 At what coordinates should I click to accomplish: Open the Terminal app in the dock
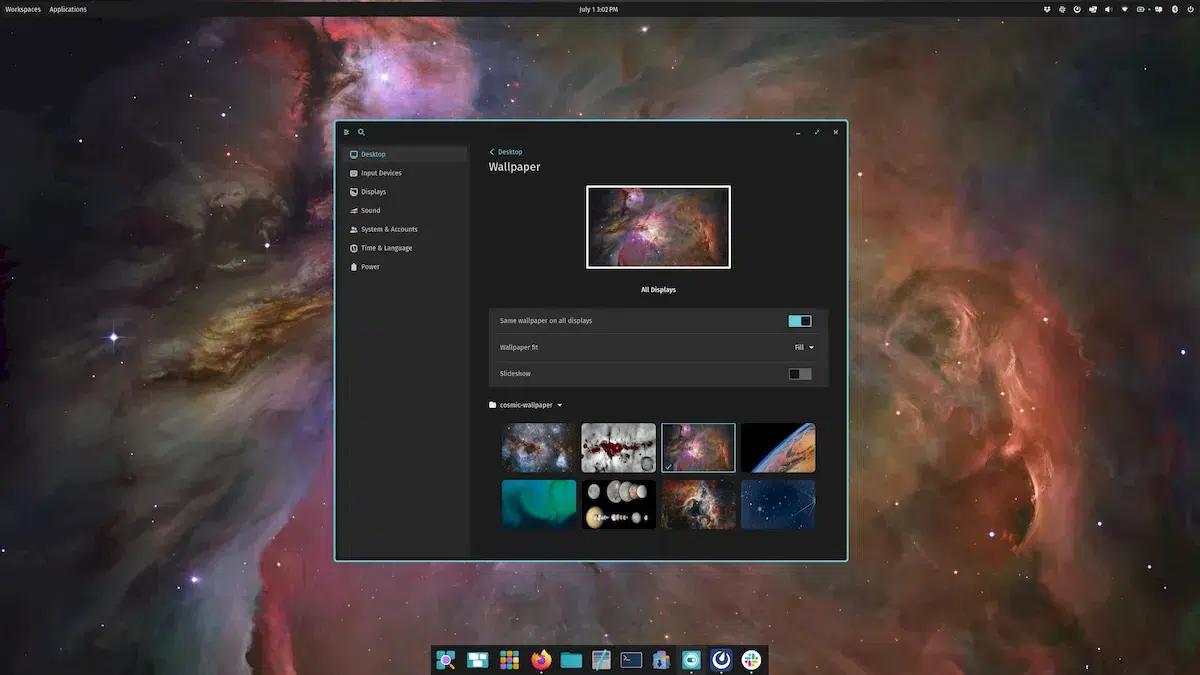pos(631,660)
